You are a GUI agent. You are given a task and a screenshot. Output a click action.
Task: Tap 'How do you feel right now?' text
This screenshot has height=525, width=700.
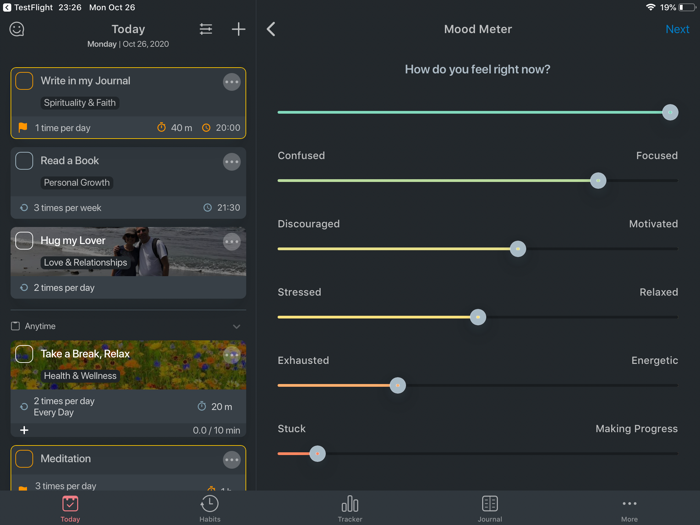(477, 69)
